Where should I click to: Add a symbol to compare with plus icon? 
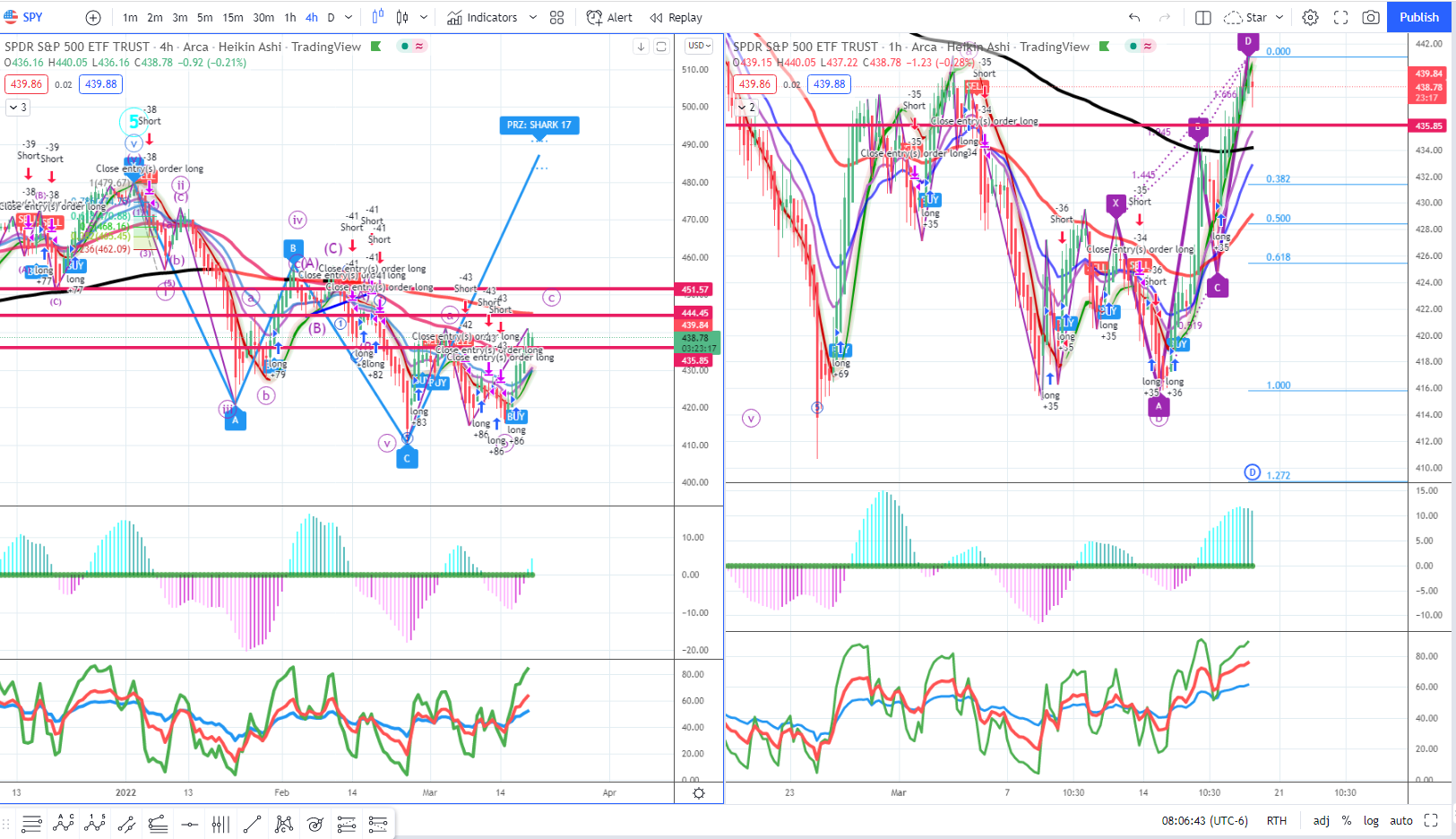pyautogui.click(x=93, y=17)
